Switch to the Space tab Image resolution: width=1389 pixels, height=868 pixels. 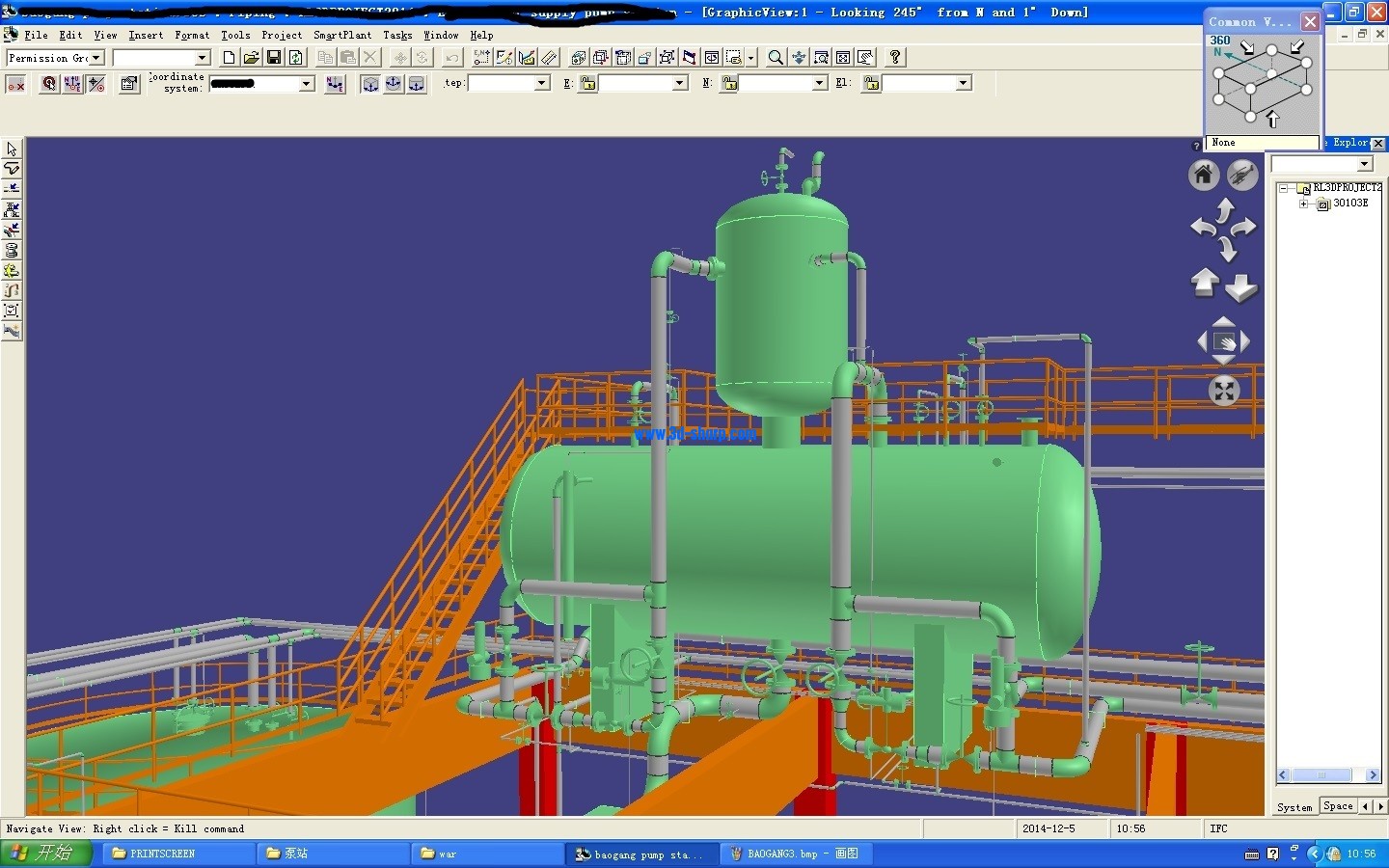(1338, 805)
